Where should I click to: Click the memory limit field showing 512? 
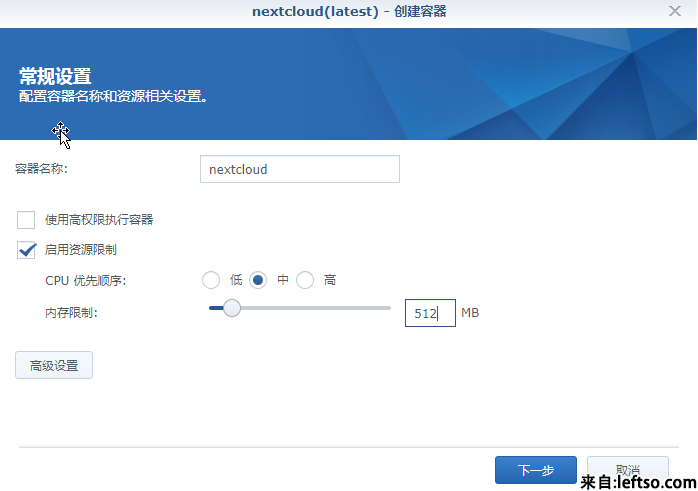[430, 313]
